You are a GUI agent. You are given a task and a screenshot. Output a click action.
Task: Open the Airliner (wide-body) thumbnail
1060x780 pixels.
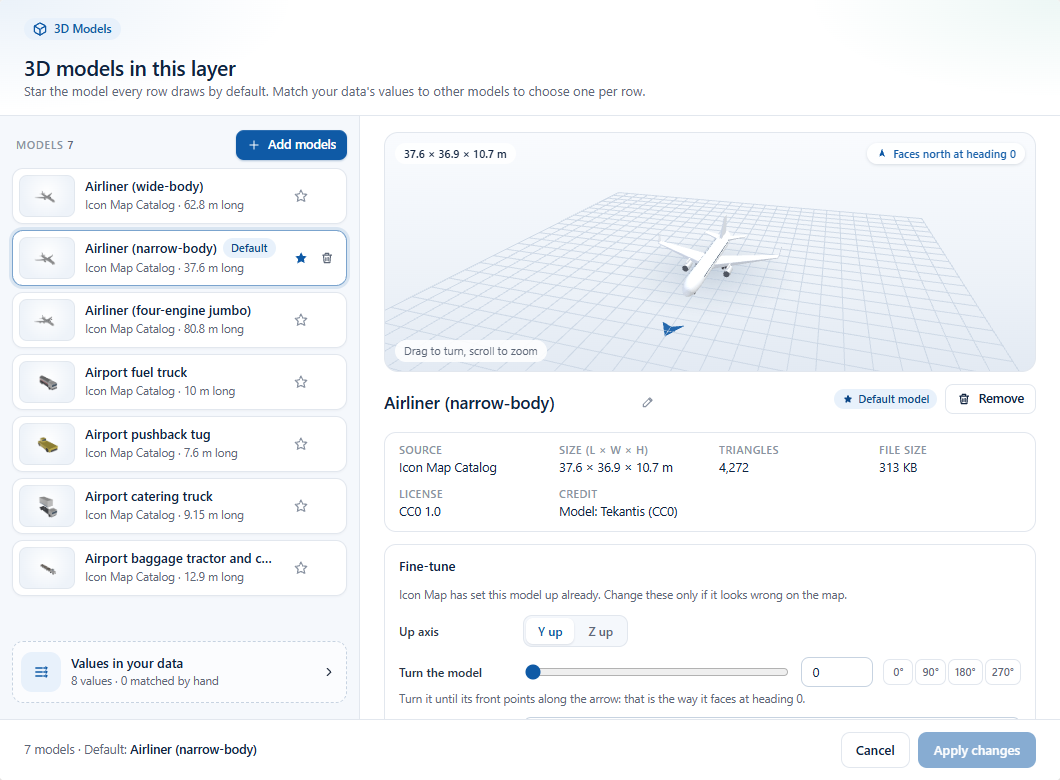coord(47,196)
